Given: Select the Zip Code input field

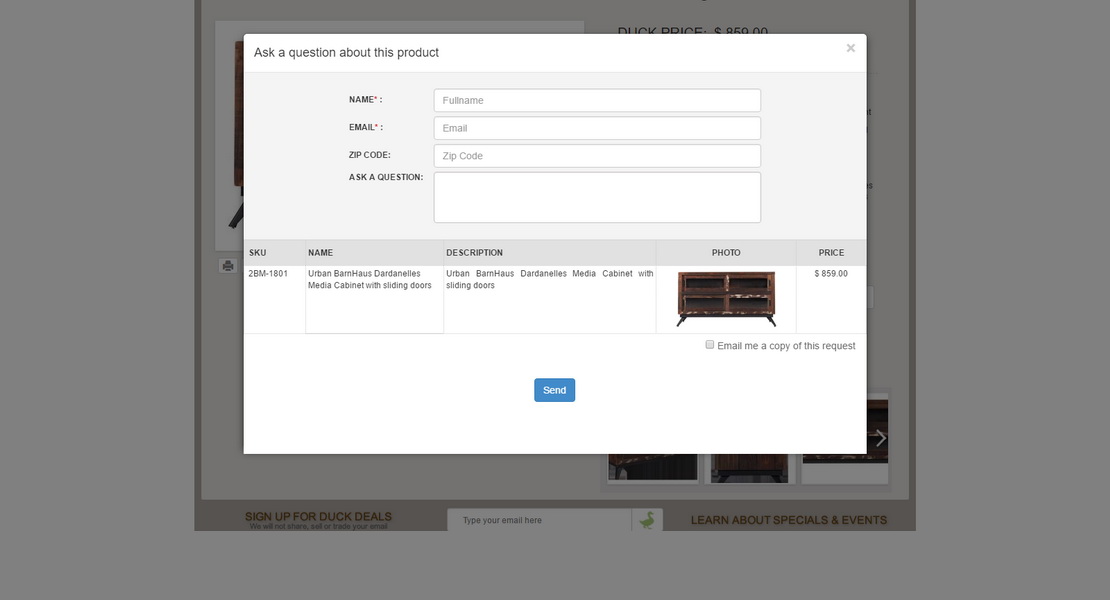Looking at the screenshot, I should tap(597, 156).
